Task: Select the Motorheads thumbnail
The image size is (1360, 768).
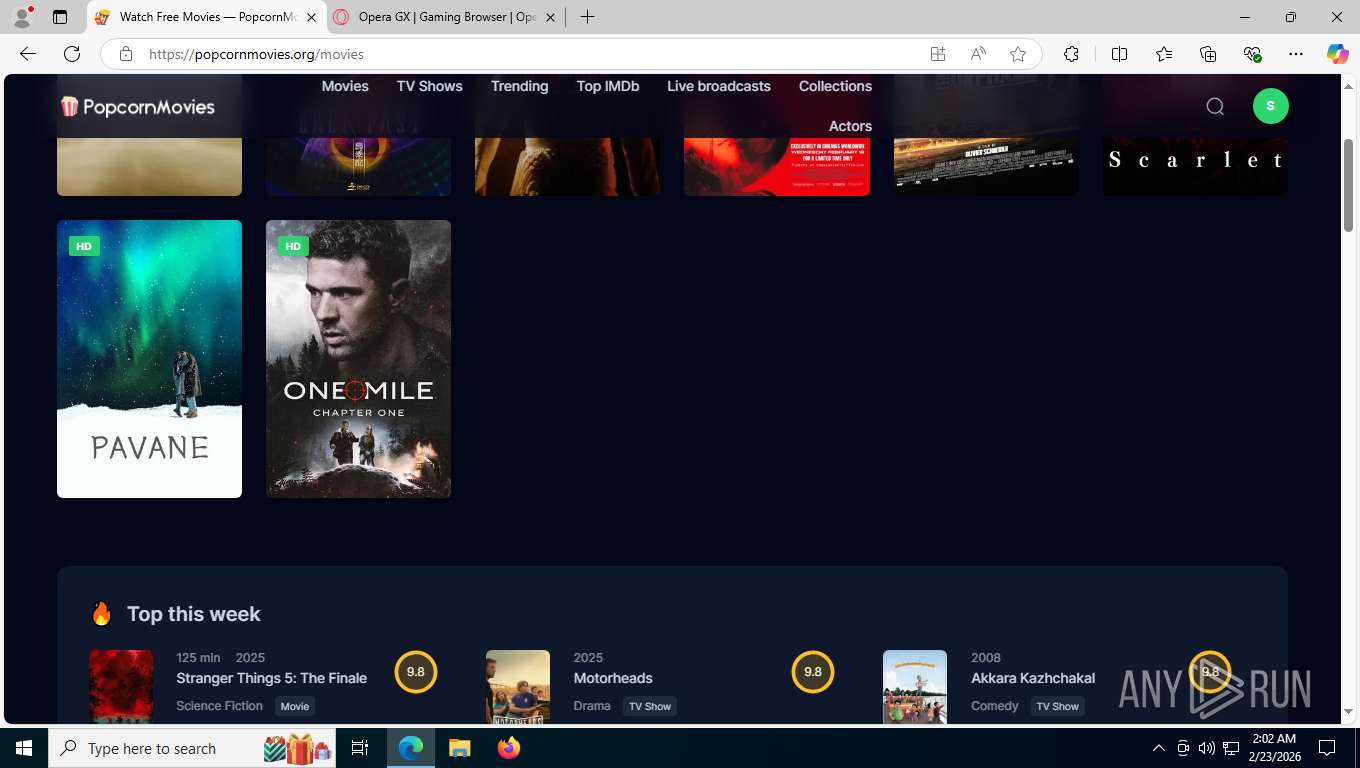Action: 518,686
